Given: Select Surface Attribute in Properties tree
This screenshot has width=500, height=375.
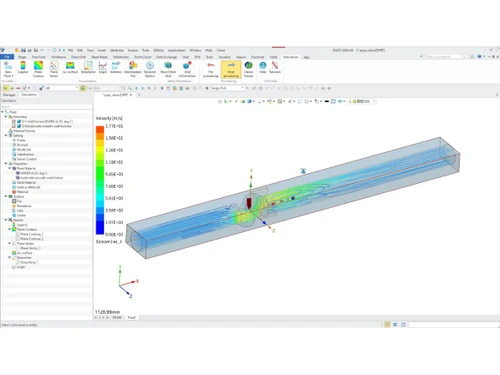Looking at the screenshot, I should pos(28,187).
